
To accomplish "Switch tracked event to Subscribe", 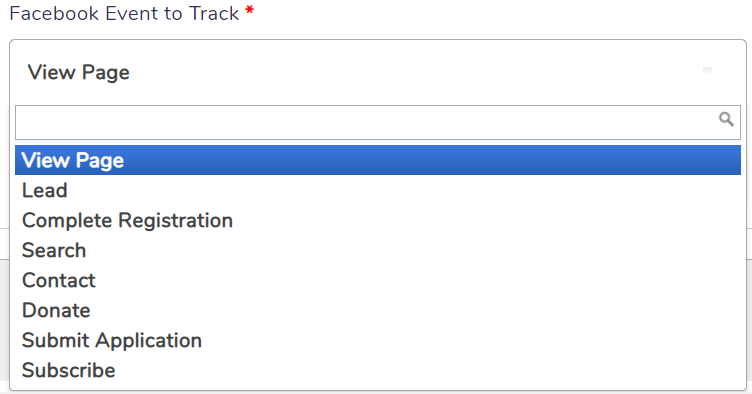I will (378, 370).
